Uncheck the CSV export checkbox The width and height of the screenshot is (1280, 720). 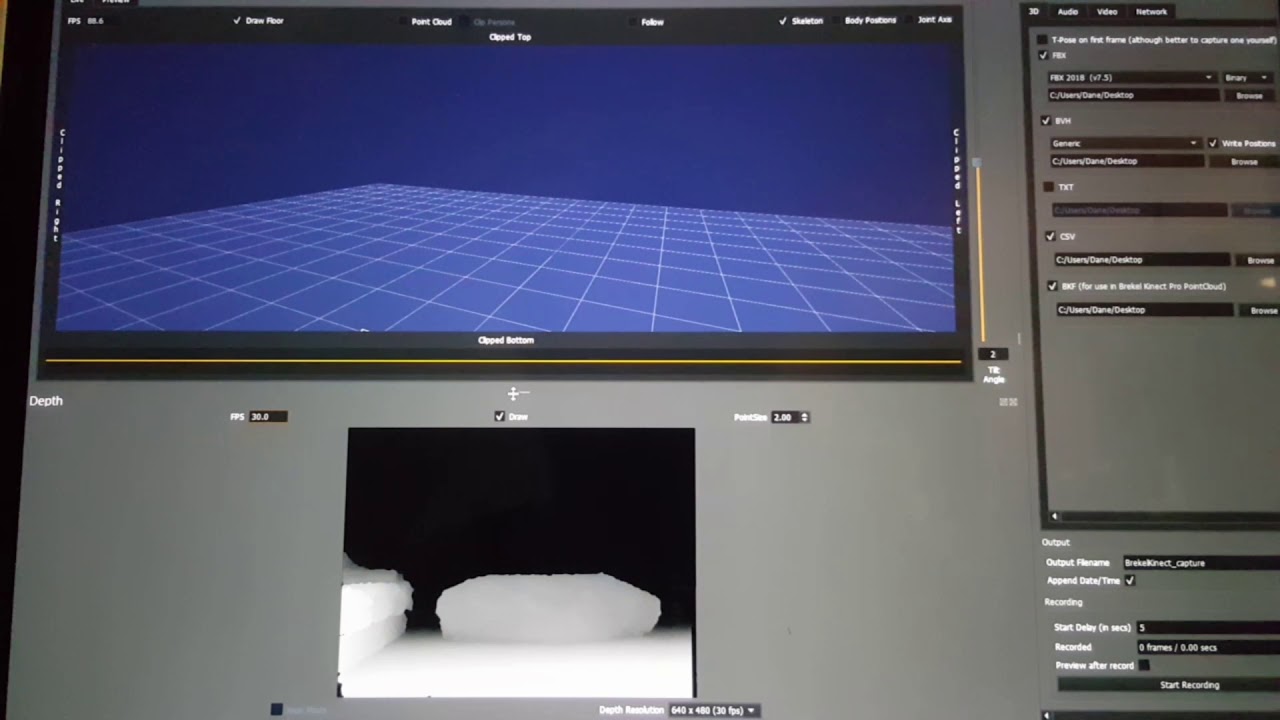point(1050,236)
